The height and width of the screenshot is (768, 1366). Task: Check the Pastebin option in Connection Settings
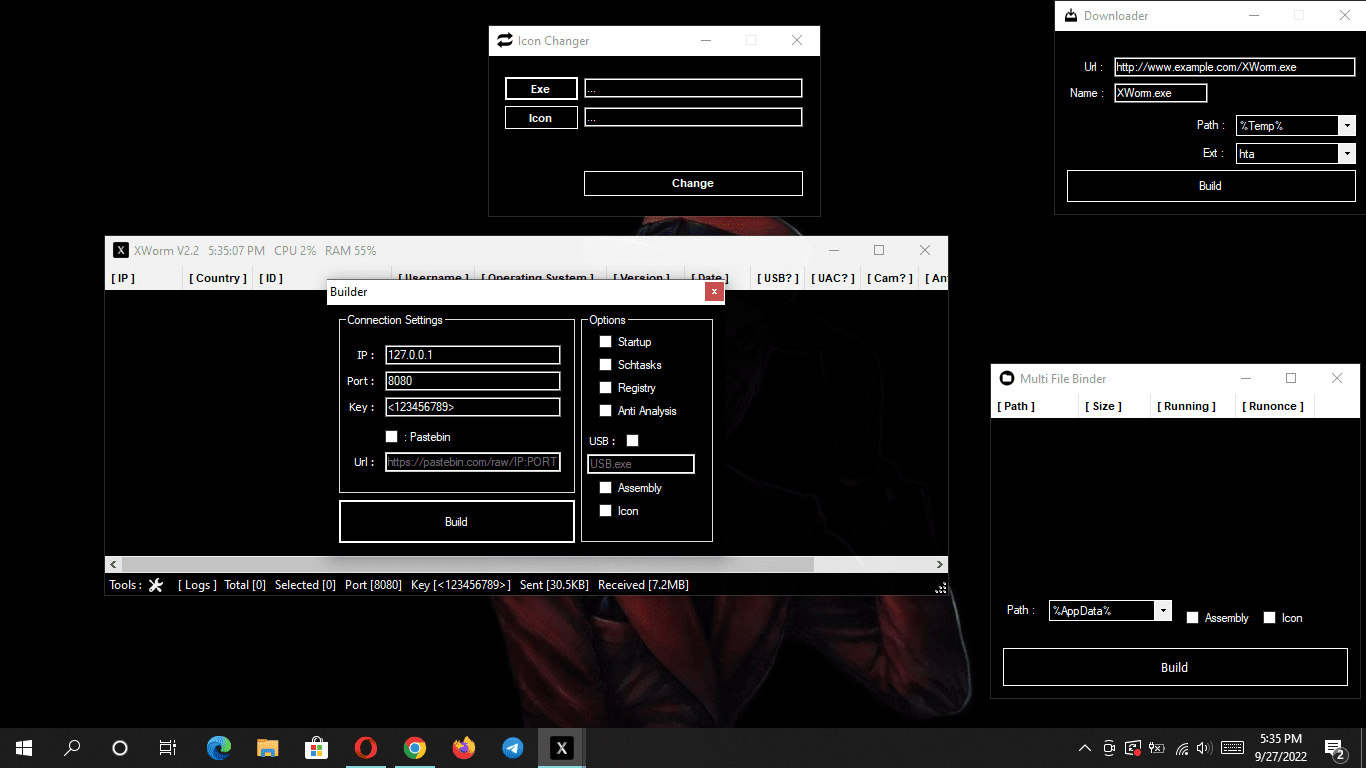[x=391, y=436]
